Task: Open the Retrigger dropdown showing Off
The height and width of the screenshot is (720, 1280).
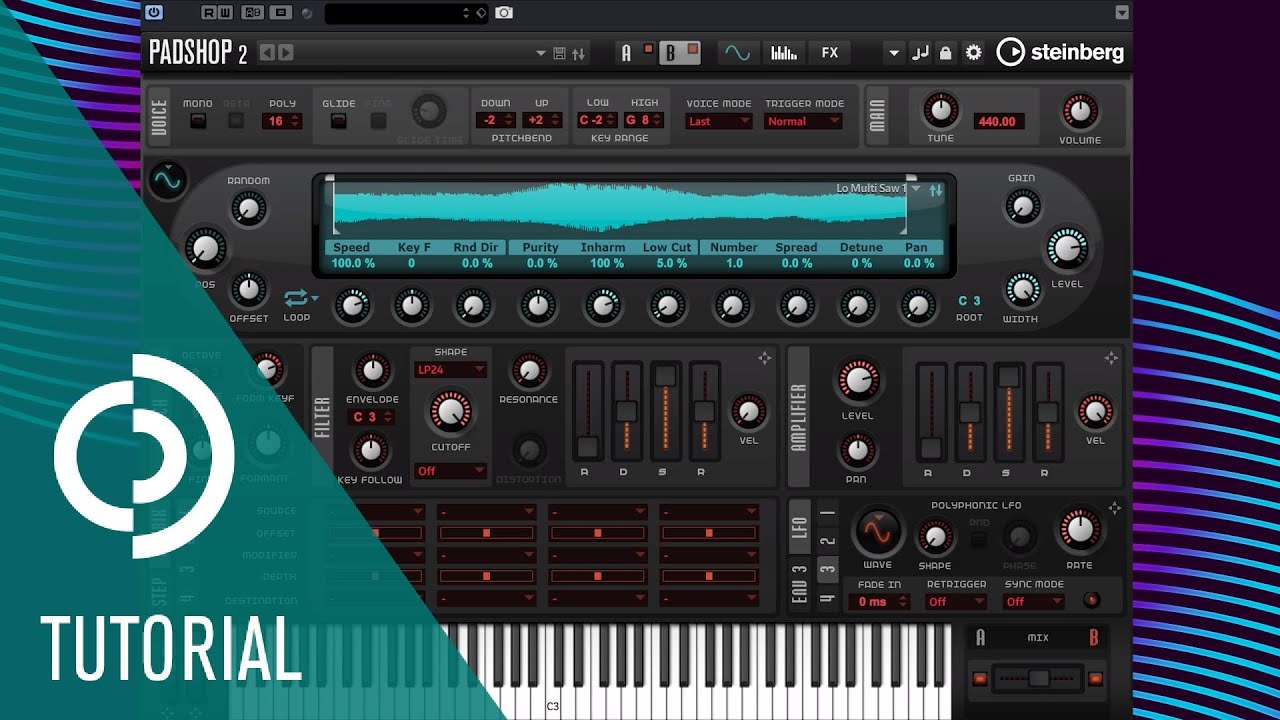Action: tap(956, 601)
